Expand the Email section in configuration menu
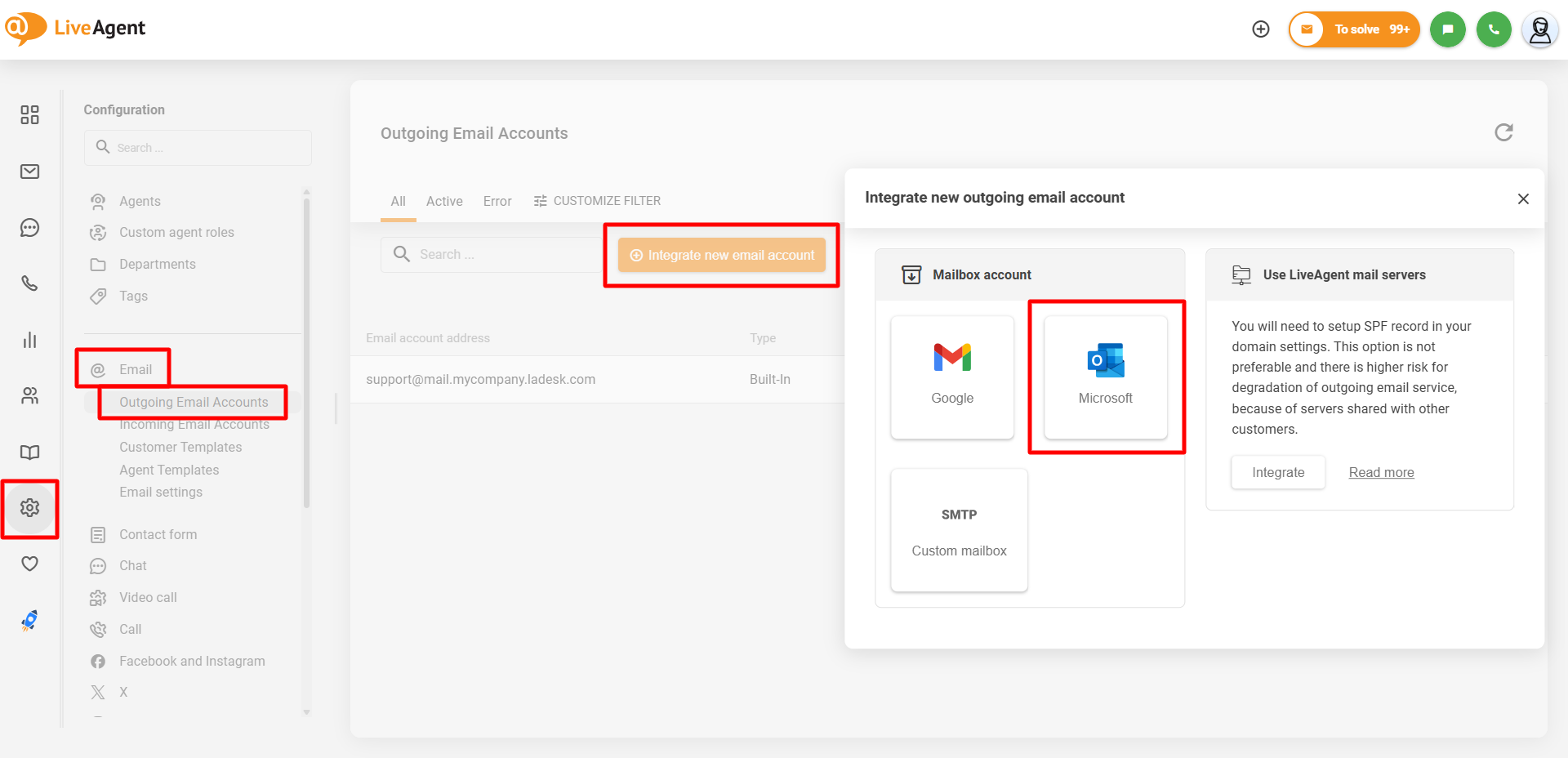This screenshot has width=1568, height=758. point(136,370)
